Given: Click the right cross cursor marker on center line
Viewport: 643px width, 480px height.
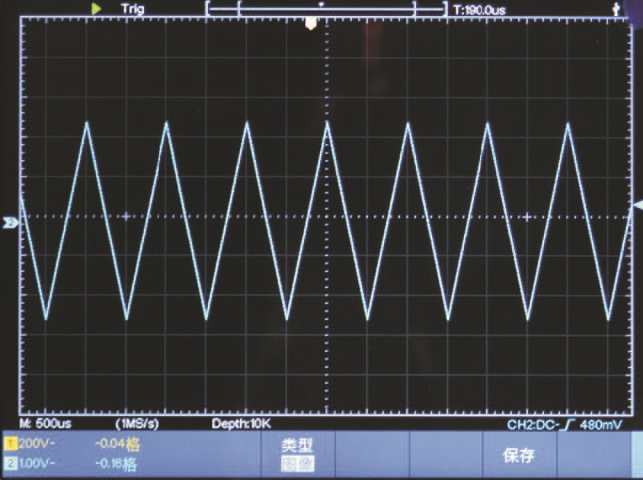Looking at the screenshot, I should [x=527, y=216].
